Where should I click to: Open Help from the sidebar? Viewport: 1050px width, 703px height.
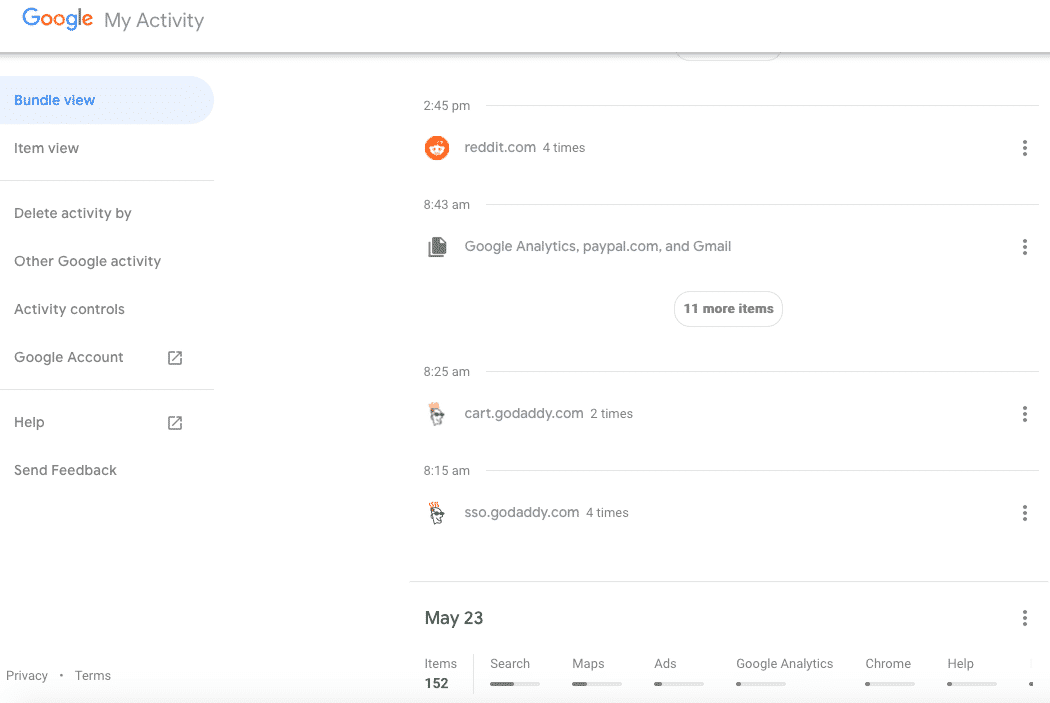29,422
